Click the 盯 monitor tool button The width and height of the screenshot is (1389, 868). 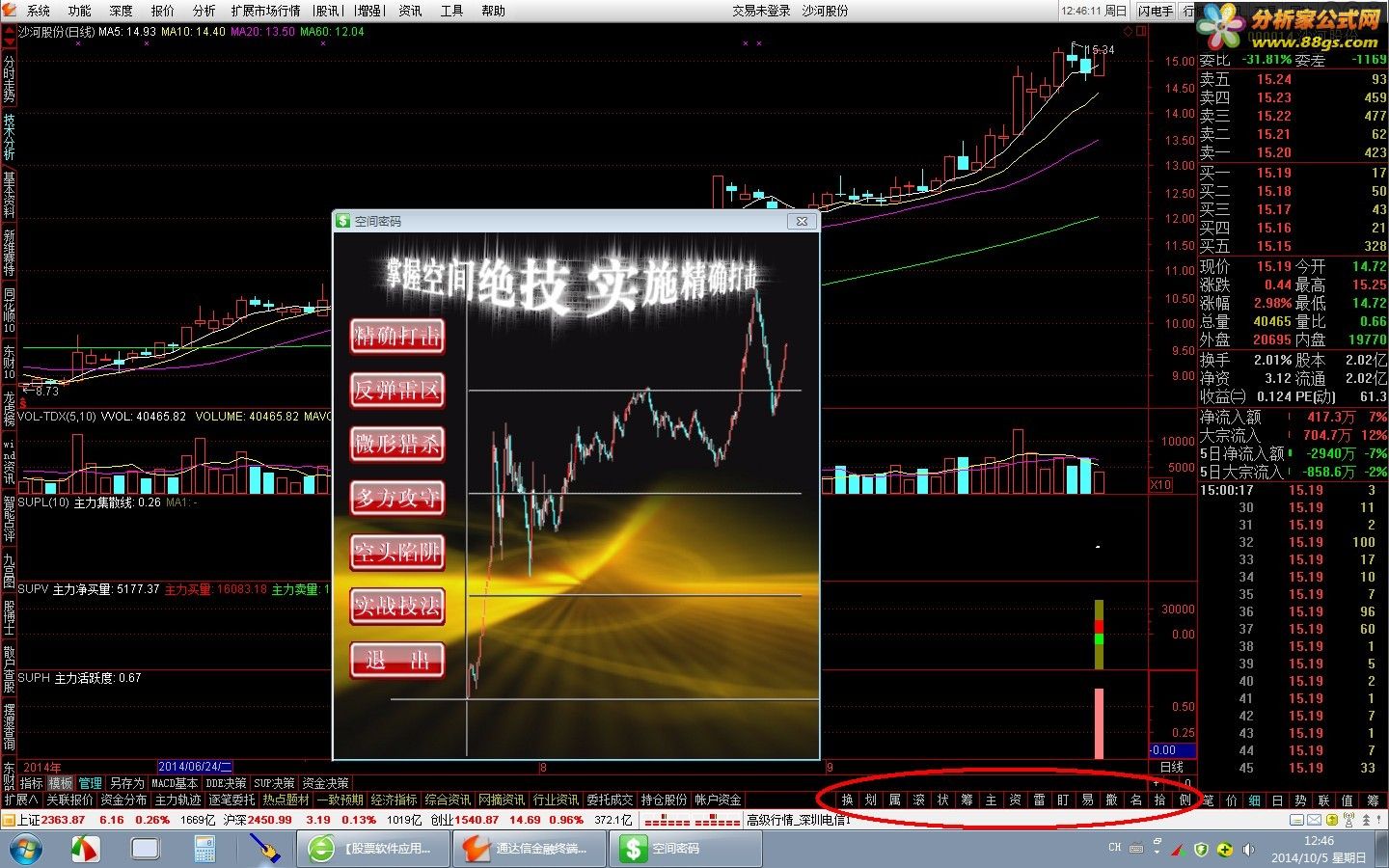point(1063,800)
